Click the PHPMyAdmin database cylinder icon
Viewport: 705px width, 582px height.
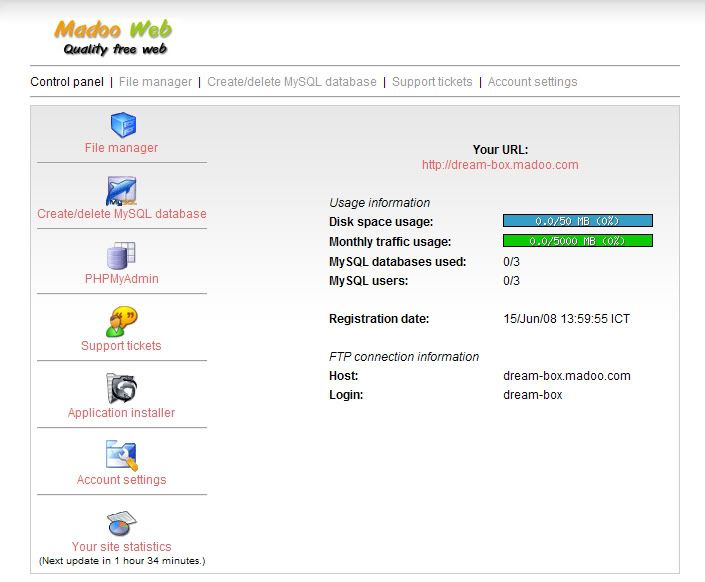coord(121,256)
